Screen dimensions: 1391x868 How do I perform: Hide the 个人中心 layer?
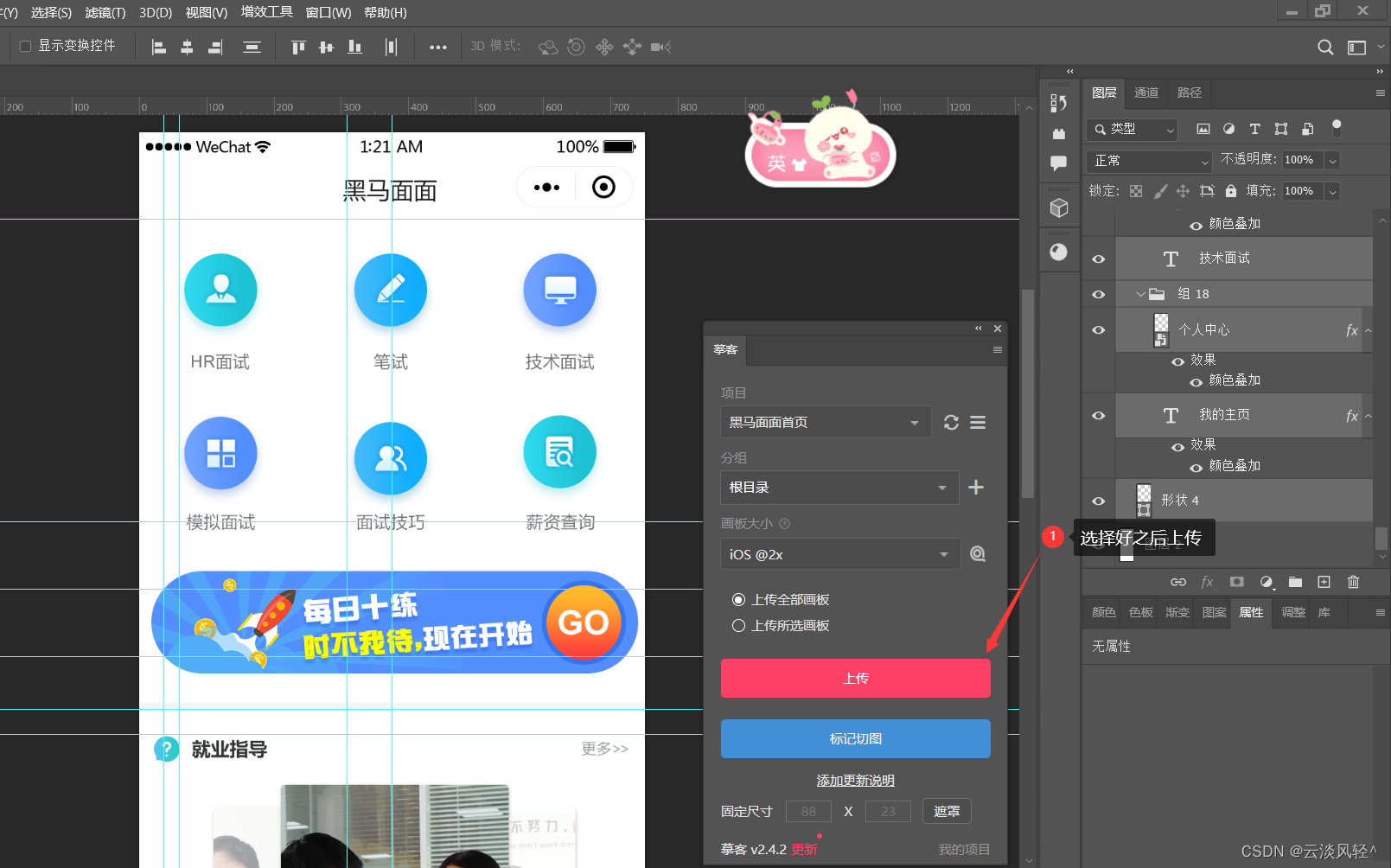(x=1099, y=330)
